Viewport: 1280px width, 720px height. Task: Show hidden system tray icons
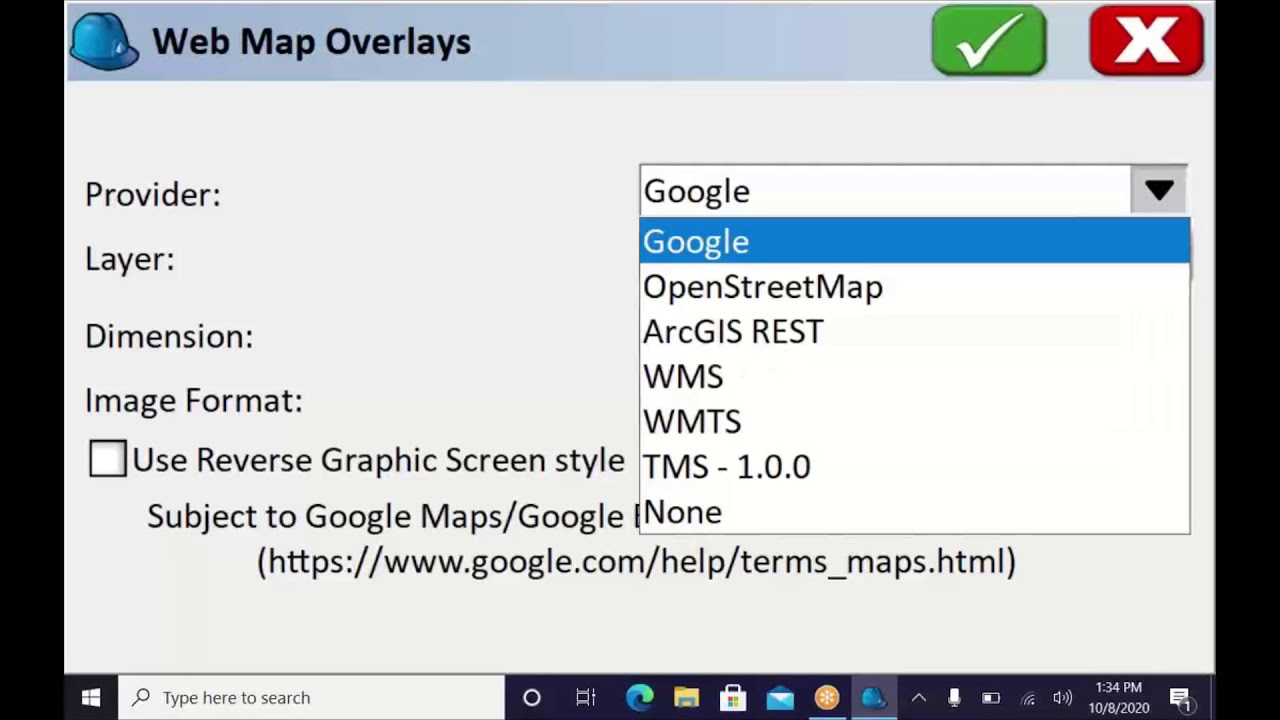point(918,698)
